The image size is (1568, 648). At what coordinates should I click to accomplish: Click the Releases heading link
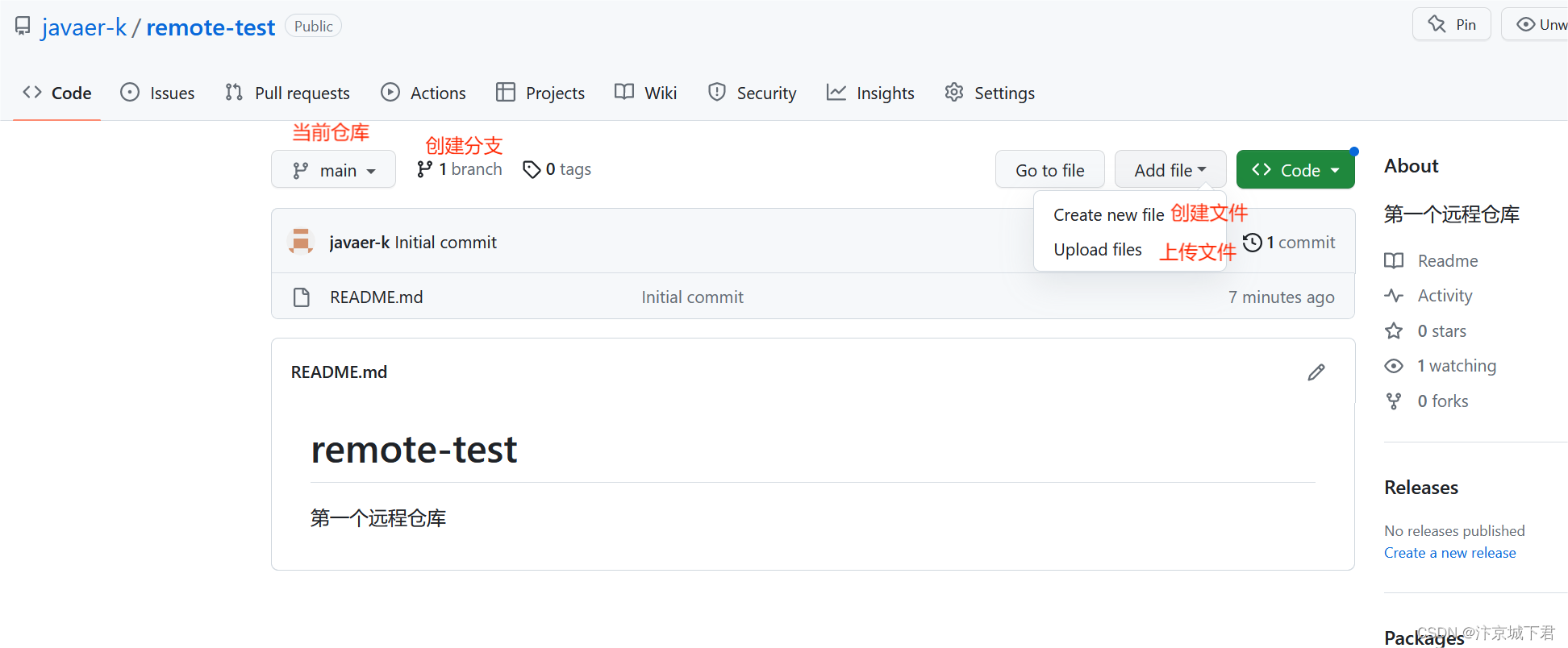pyautogui.click(x=1421, y=488)
